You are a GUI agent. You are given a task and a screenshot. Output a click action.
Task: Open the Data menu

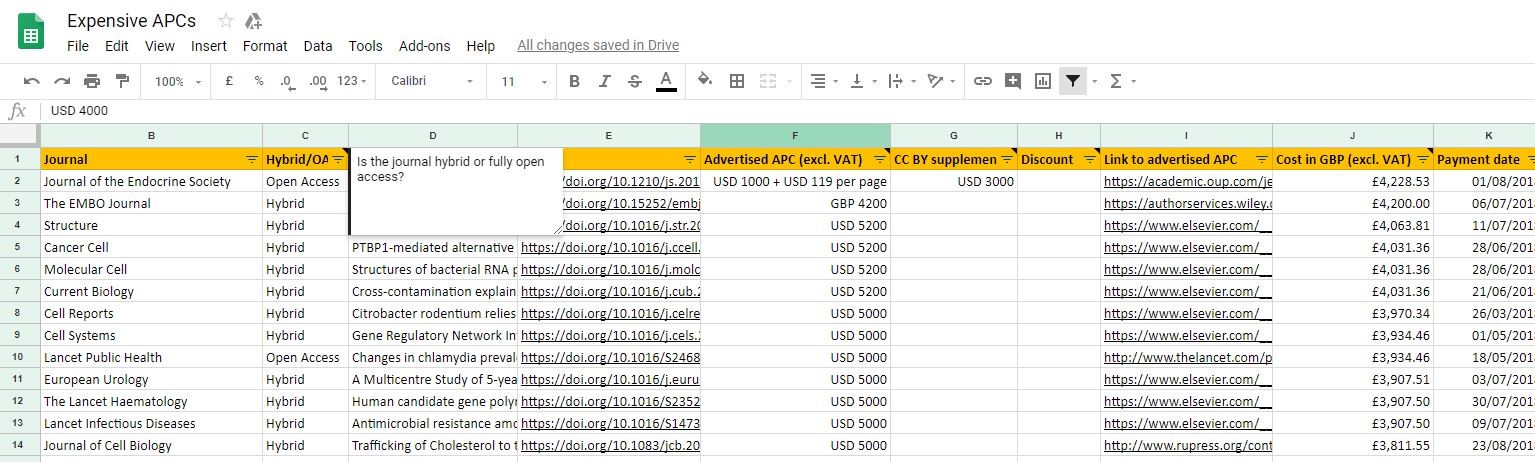point(318,46)
